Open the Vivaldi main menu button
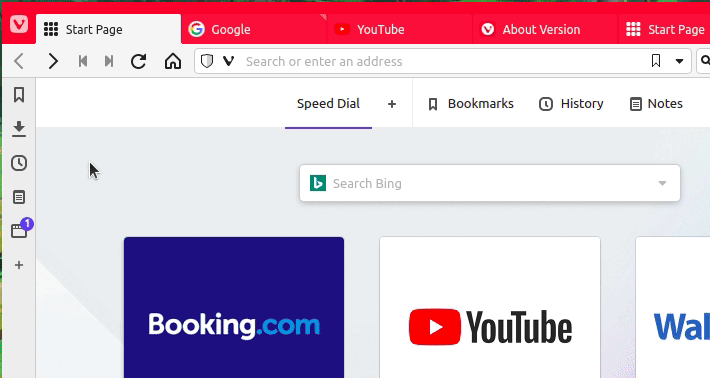Screen dimensions: 710x378 point(19,24)
